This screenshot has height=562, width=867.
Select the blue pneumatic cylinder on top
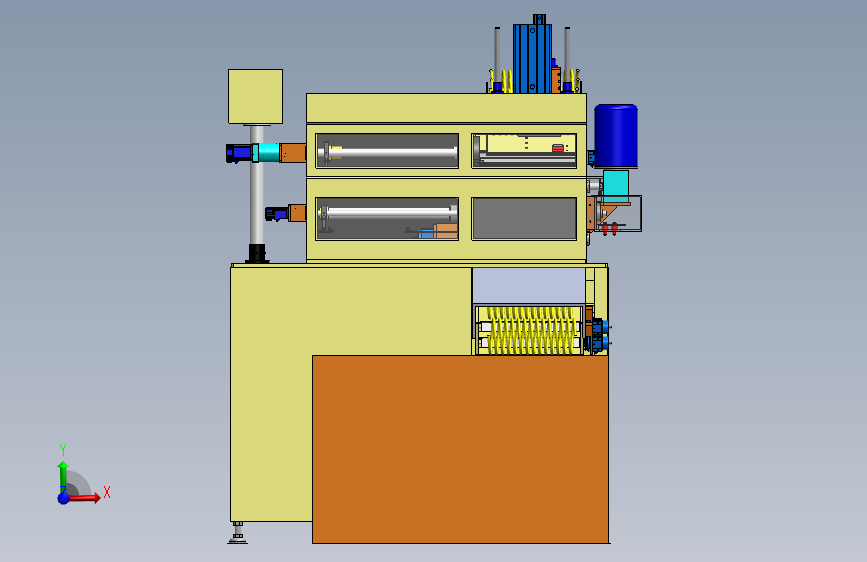coord(532,58)
